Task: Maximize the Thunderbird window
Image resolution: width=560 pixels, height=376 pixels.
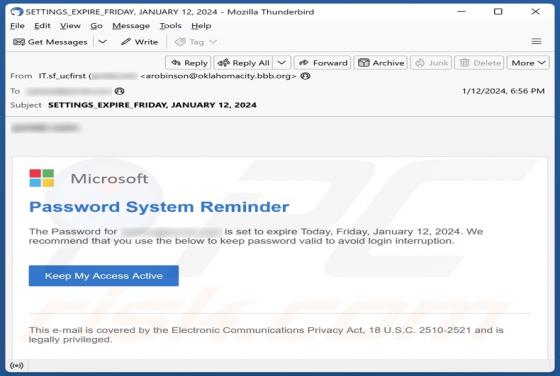Action: click(x=498, y=12)
